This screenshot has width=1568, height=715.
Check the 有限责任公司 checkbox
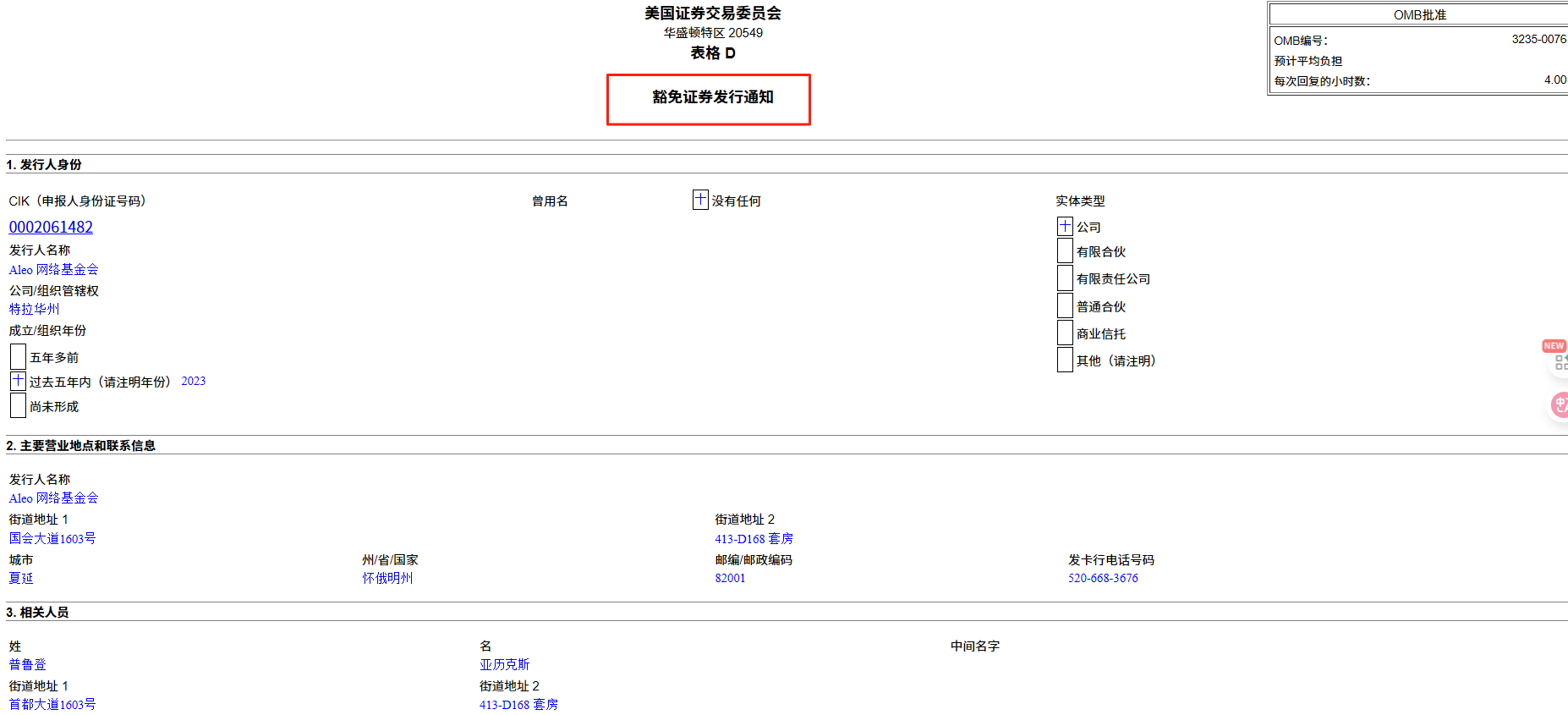coord(1065,278)
